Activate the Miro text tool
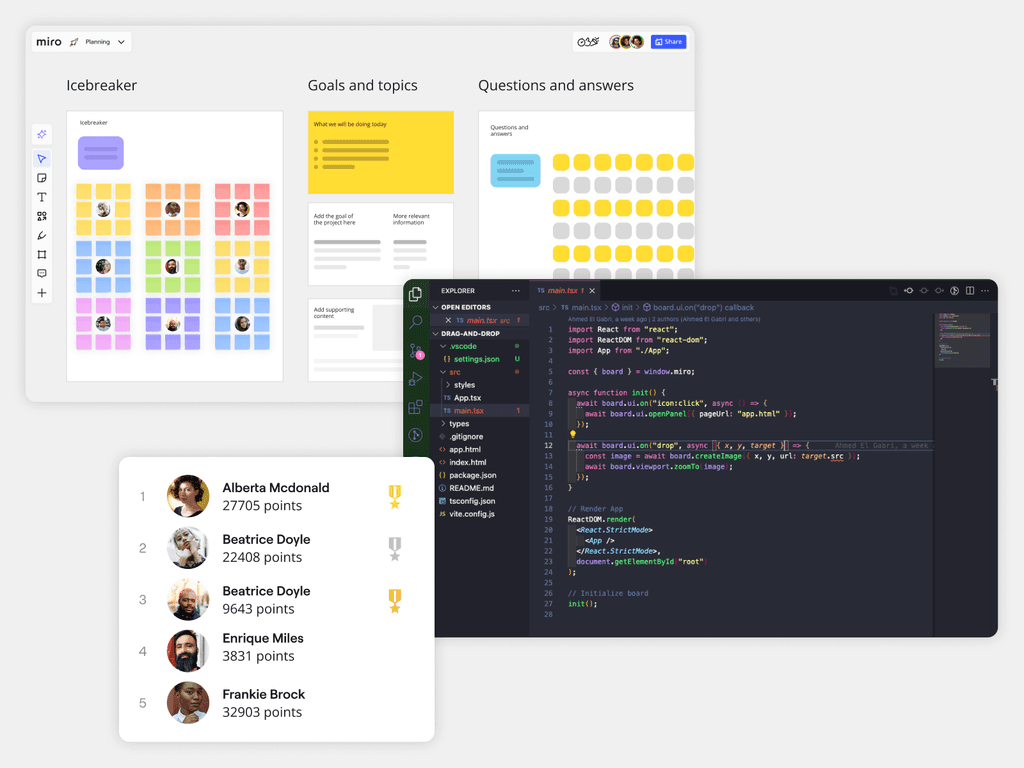The height and width of the screenshot is (768, 1024). (x=42, y=197)
